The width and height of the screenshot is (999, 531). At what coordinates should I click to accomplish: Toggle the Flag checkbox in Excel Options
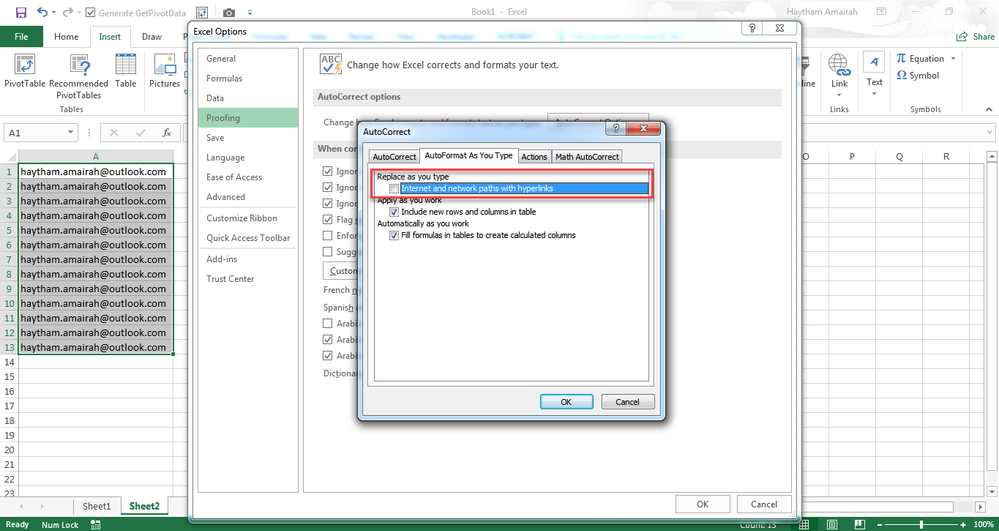327,219
